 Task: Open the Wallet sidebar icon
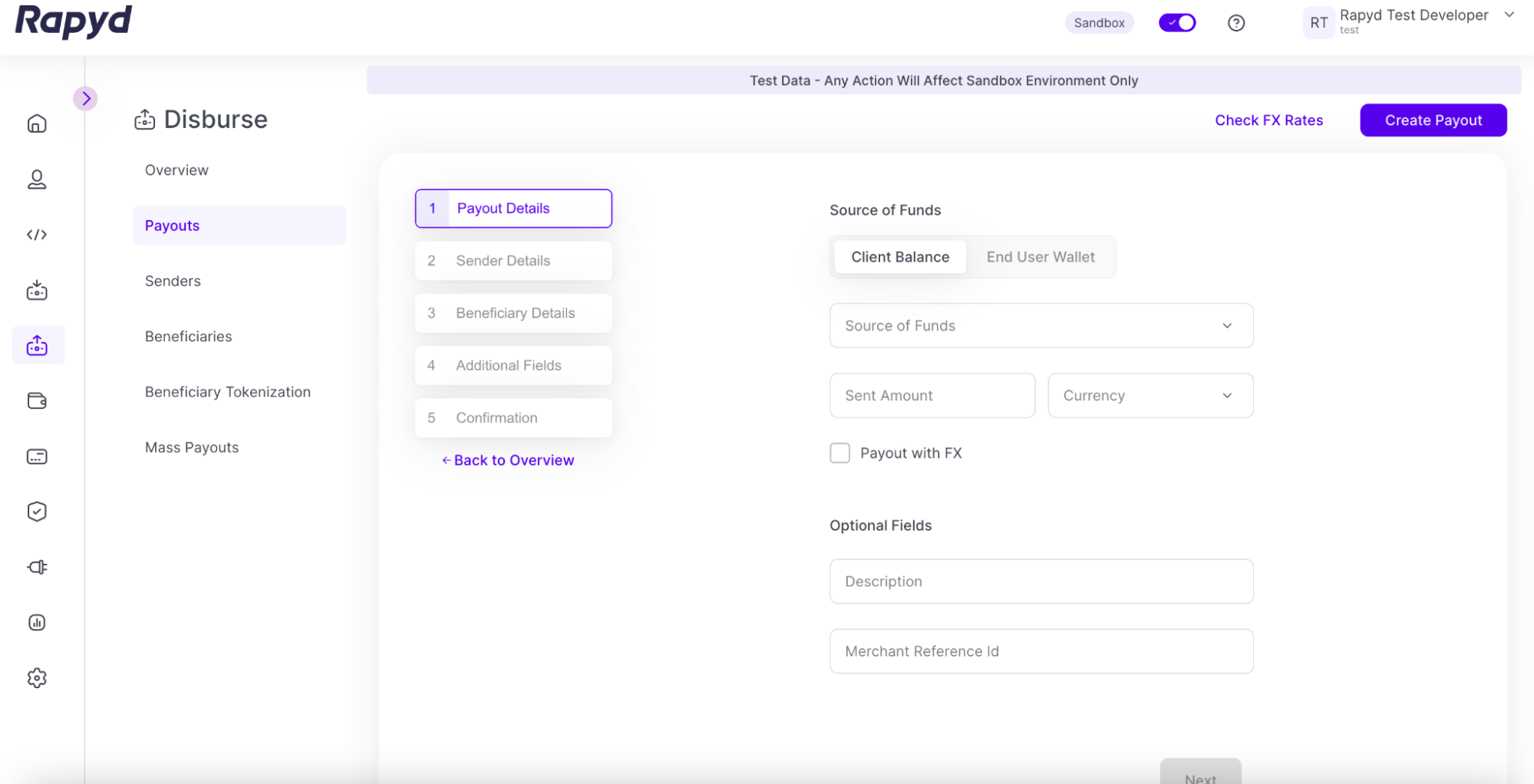[x=37, y=401]
